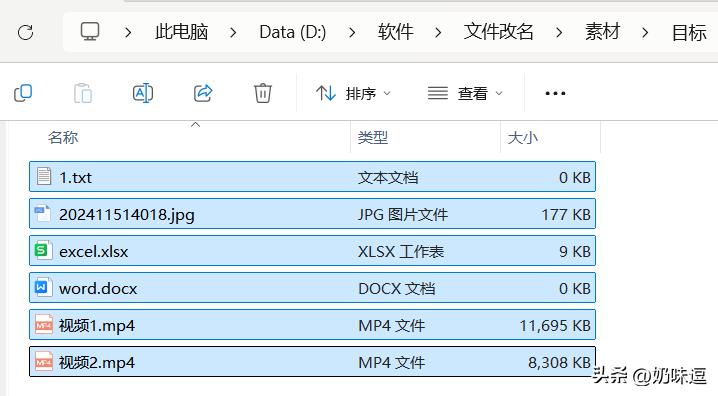
Task: Click the text file icon of 1.txt
Action: (x=44, y=176)
